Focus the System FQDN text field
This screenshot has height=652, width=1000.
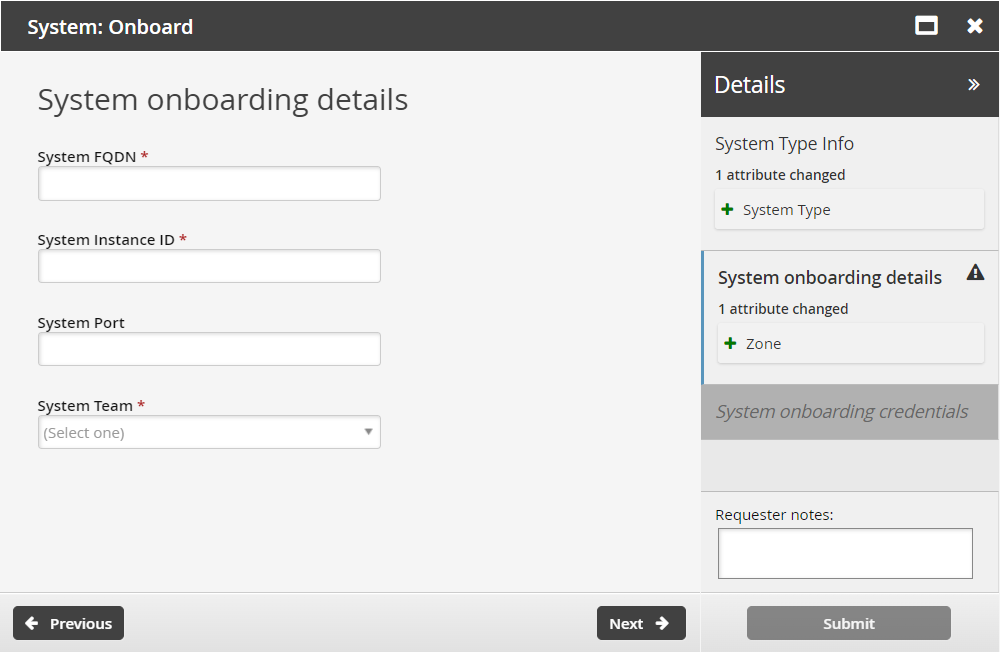coord(209,184)
